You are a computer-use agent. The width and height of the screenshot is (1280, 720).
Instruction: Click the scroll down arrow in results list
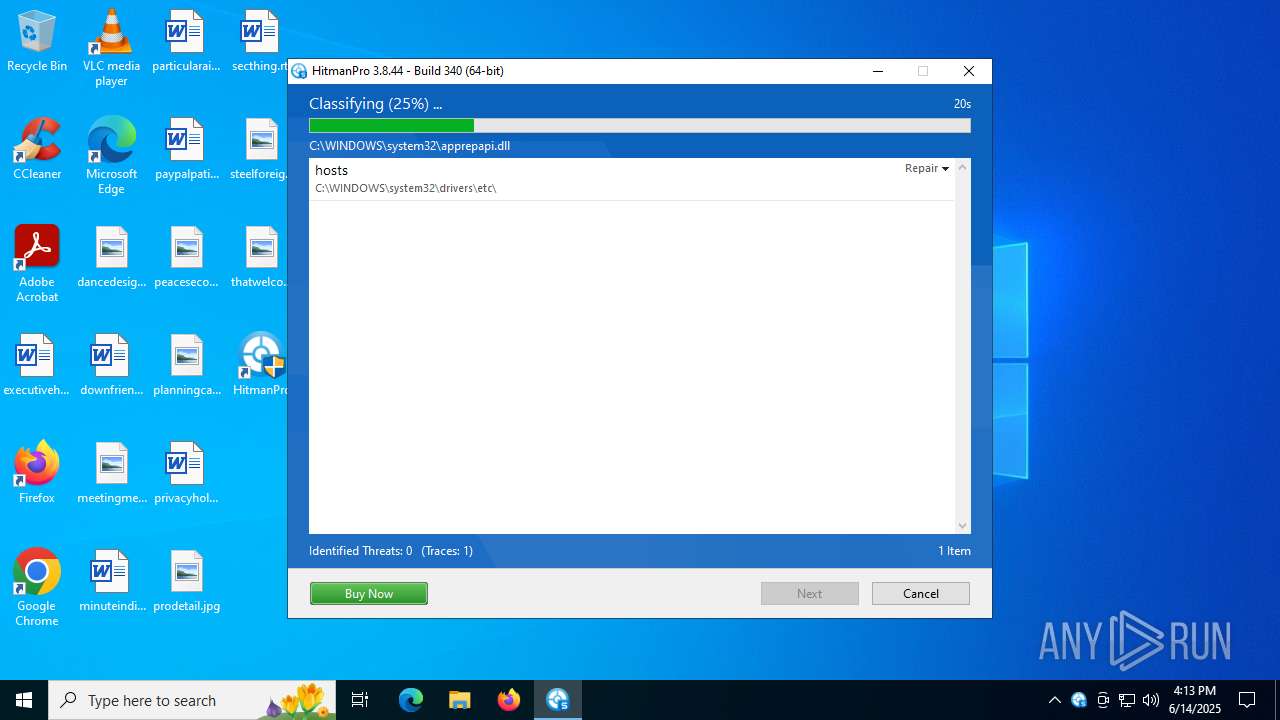(x=962, y=526)
